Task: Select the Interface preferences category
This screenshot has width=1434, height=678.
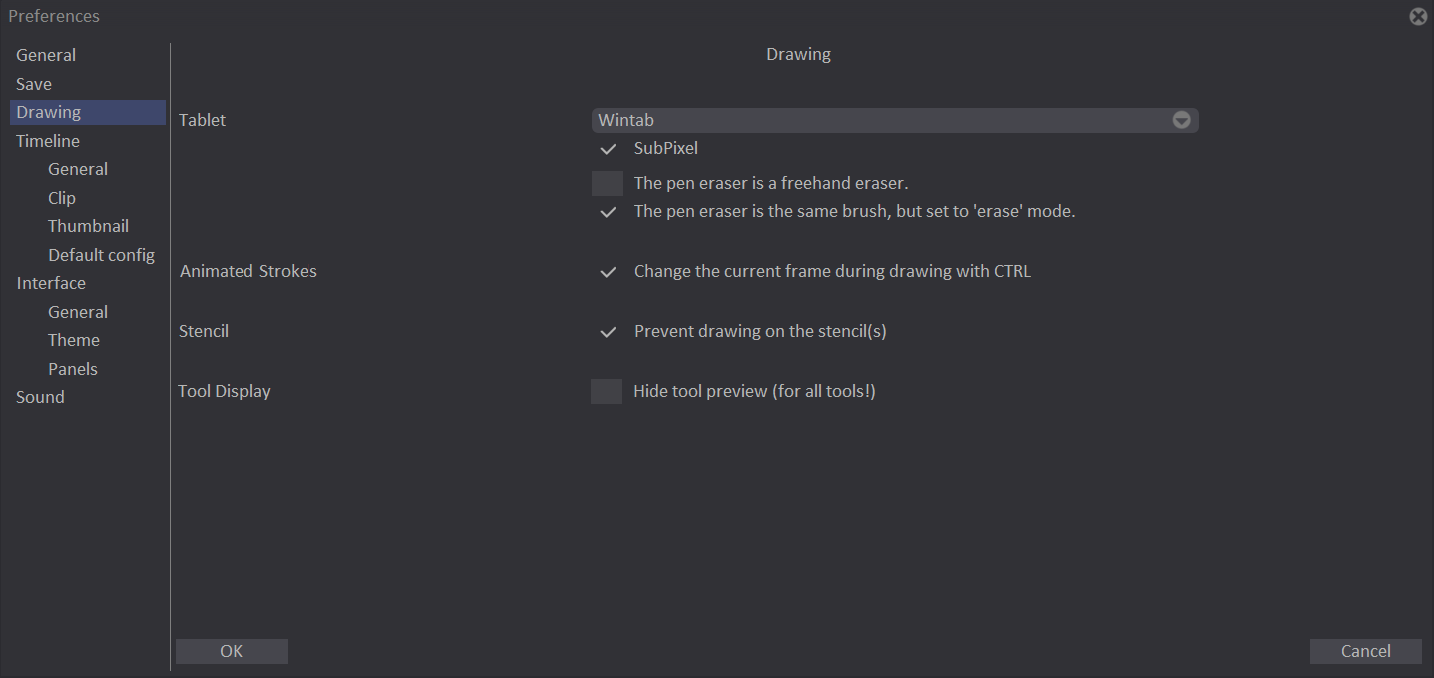Action: tap(51, 282)
